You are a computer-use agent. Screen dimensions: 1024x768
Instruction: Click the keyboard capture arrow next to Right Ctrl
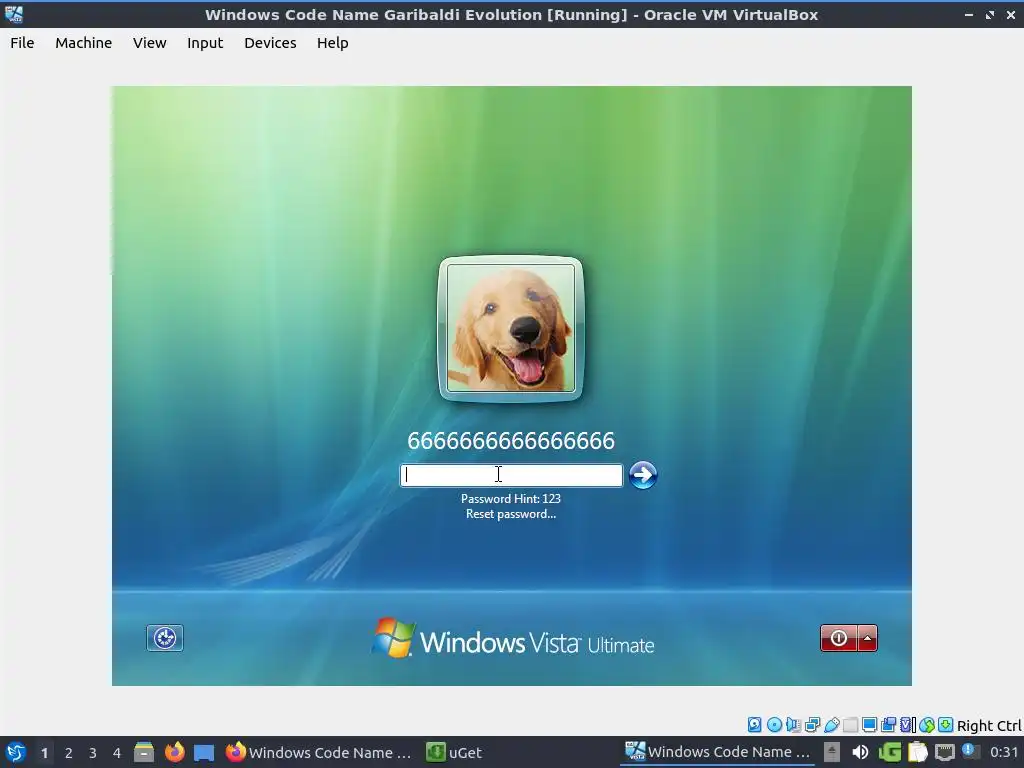click(x=945, y=725)
